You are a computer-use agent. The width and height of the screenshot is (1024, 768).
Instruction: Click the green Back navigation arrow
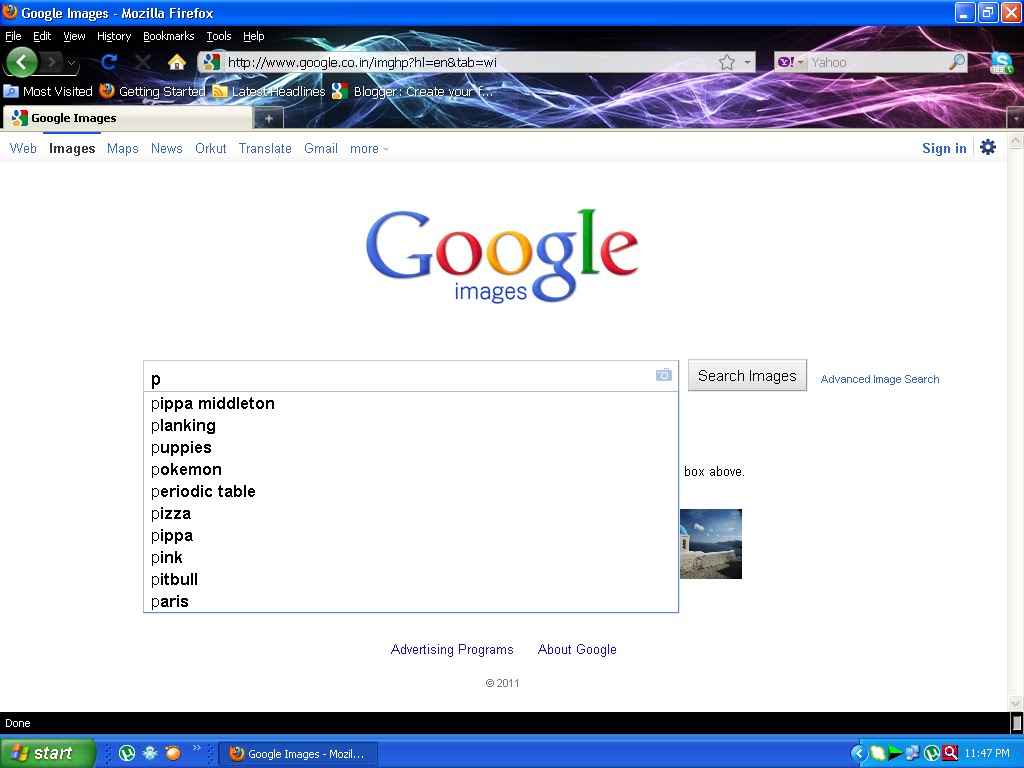(x=22, y=62)
